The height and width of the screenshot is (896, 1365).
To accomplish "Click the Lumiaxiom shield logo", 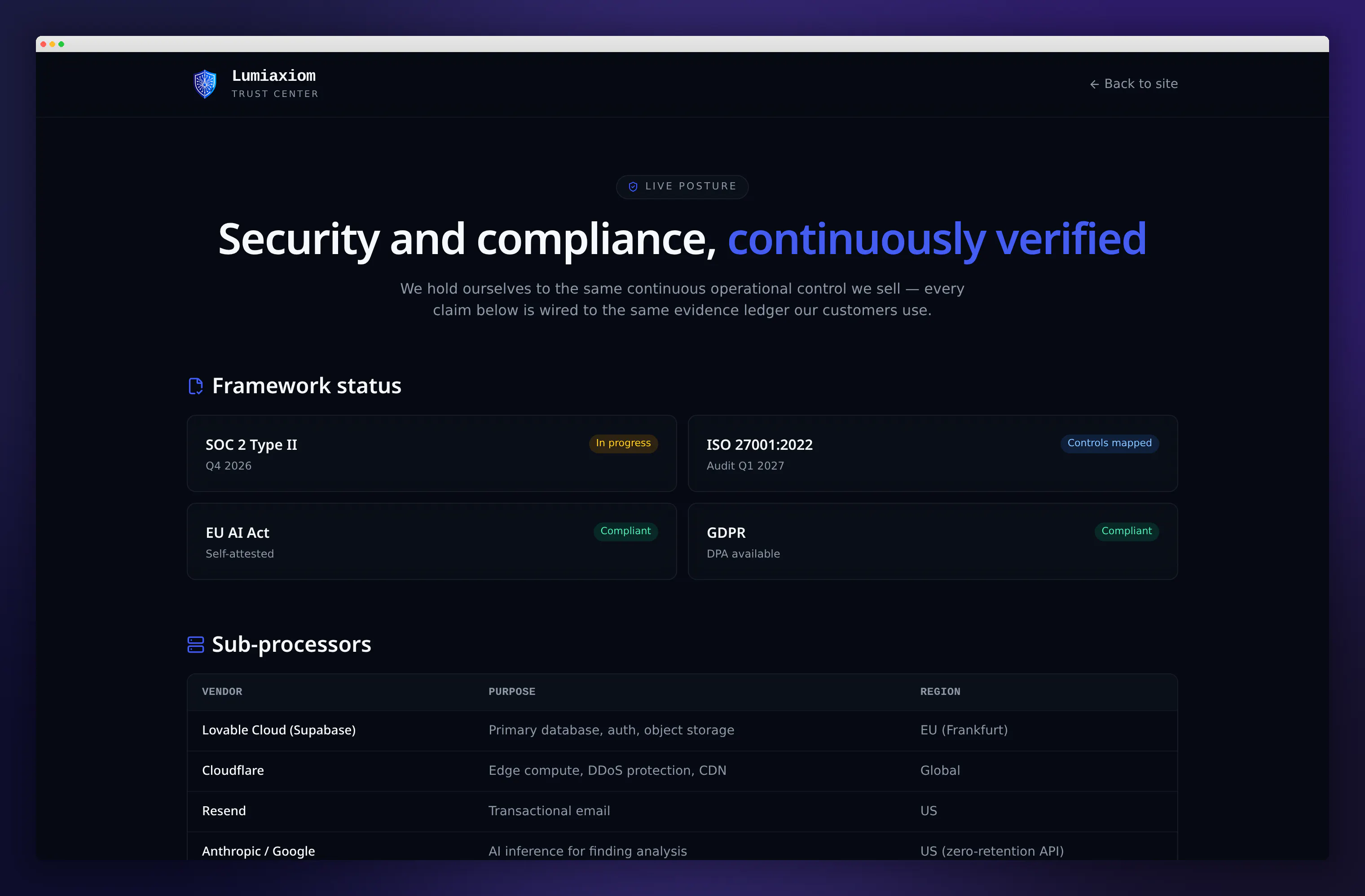I will pos(205,84).
